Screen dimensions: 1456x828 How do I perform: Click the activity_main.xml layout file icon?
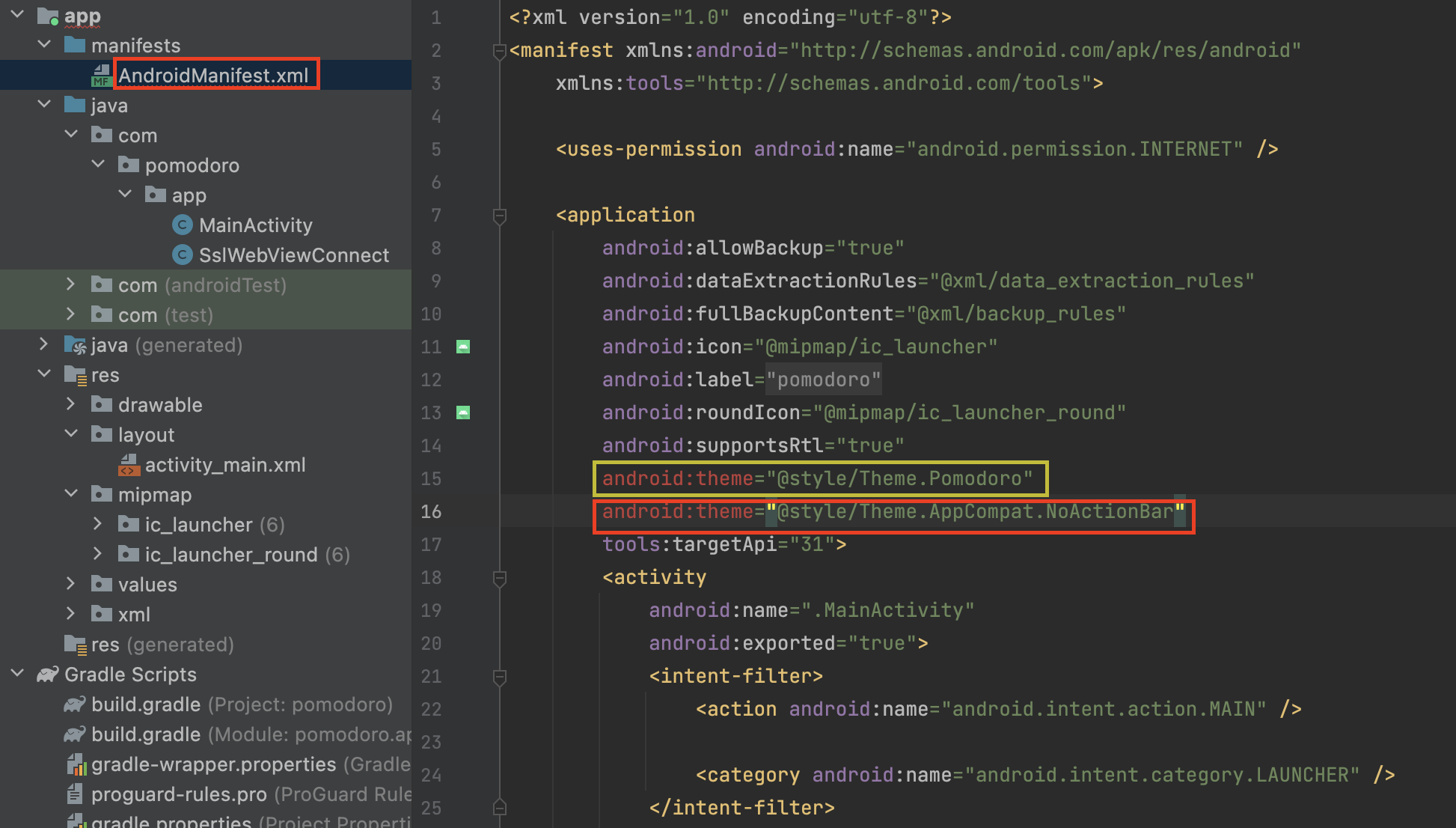[128, 465]
